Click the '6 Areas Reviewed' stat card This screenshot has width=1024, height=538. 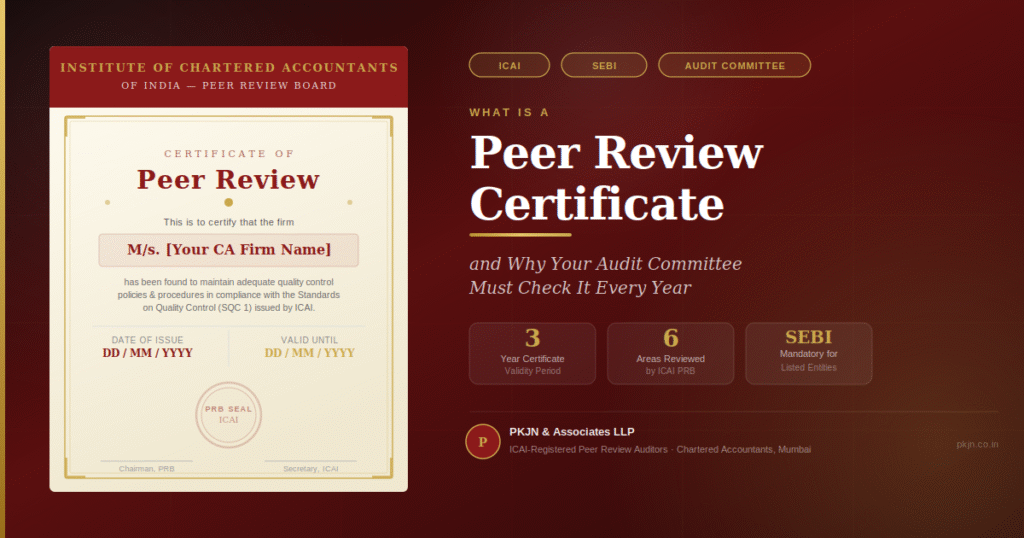pyautogui.click(x=671, y=353)
